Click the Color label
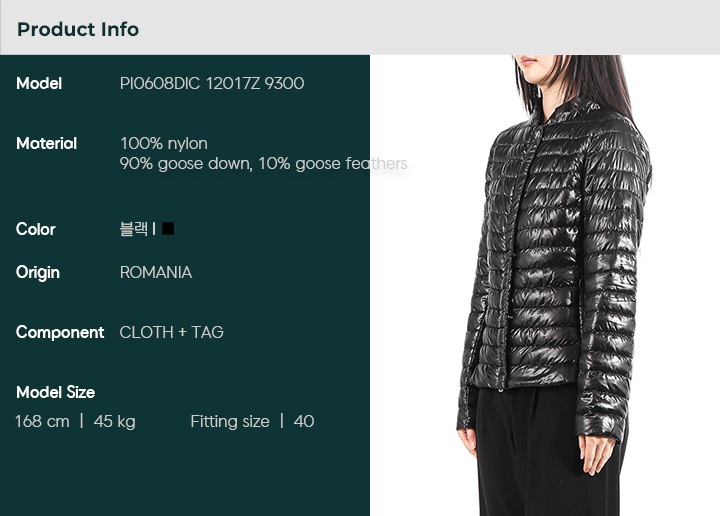The height and width of the screenshot is (516, 720). point(35,229)
